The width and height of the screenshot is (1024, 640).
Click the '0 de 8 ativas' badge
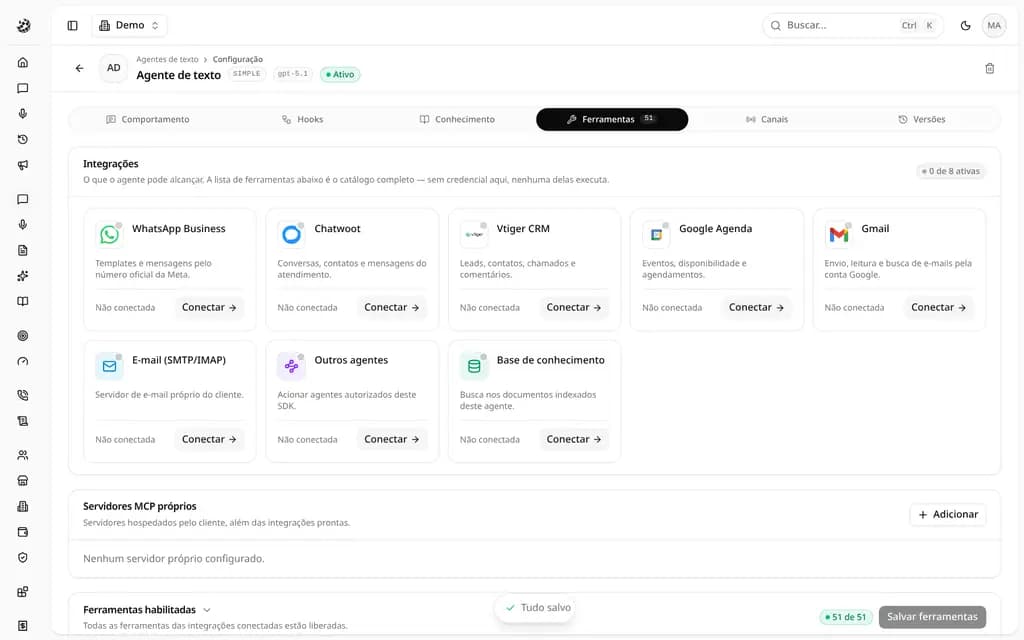coord(950,171)
